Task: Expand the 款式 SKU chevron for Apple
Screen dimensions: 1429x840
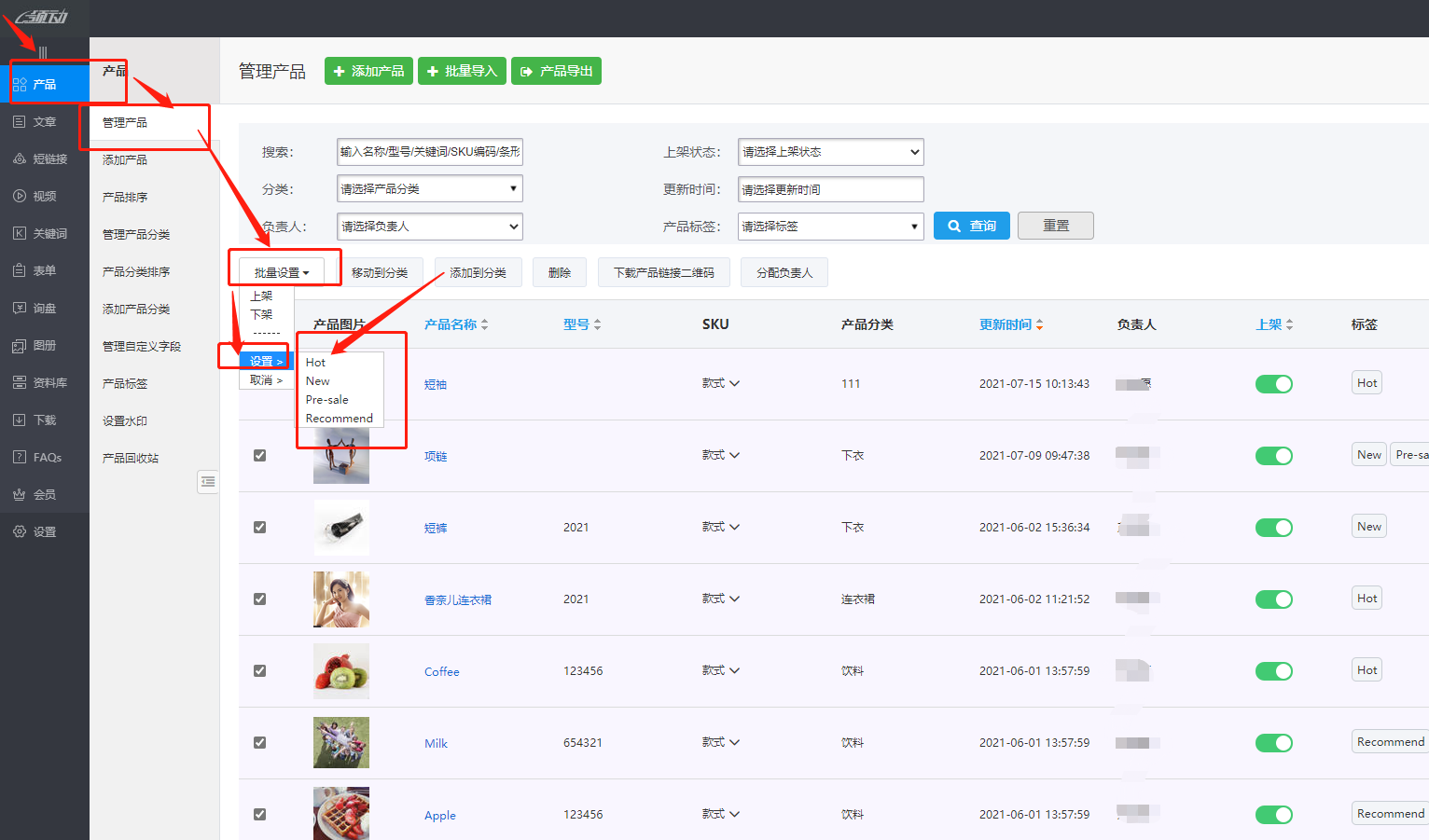Action: [x=733, y=814]
